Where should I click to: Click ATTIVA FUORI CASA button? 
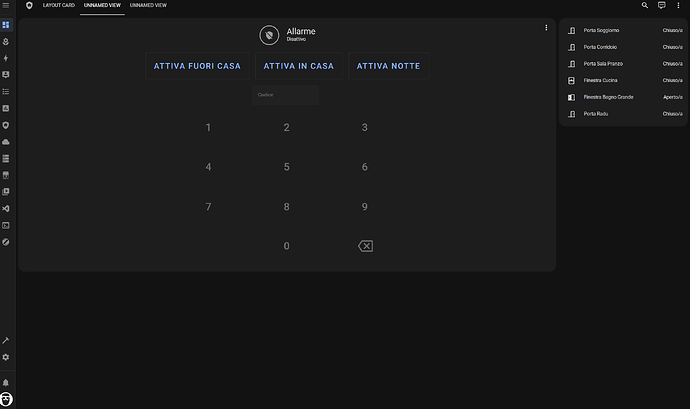197,66
